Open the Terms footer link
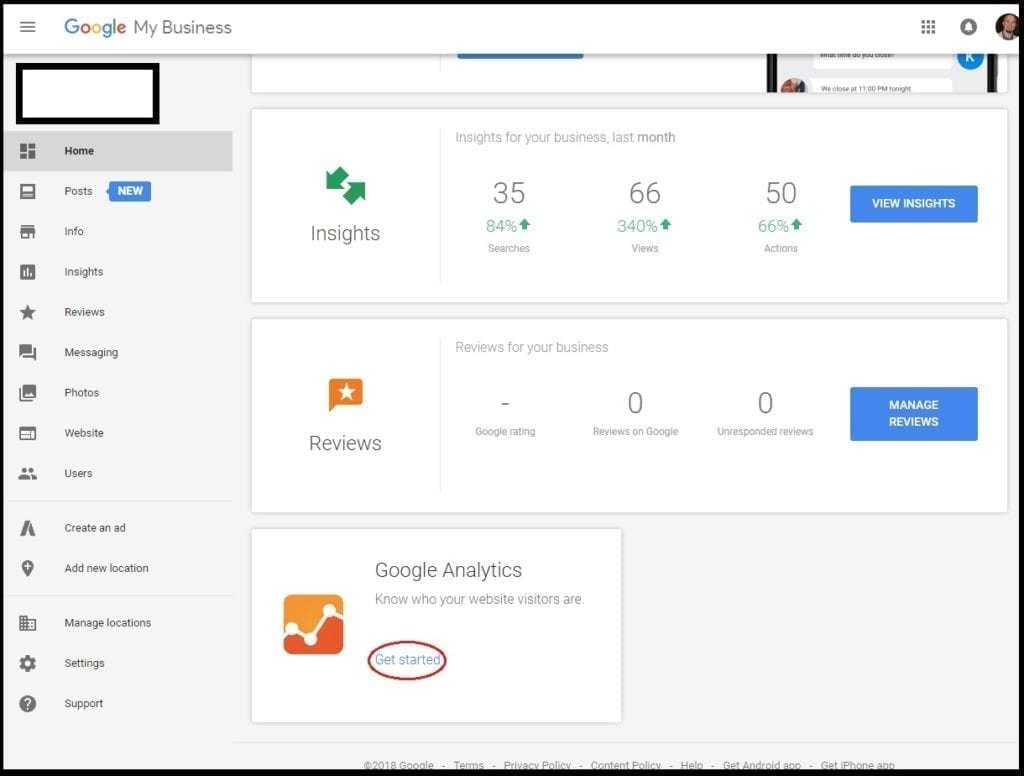Viewport: 1024px width, 776px height. coord(469,765)
